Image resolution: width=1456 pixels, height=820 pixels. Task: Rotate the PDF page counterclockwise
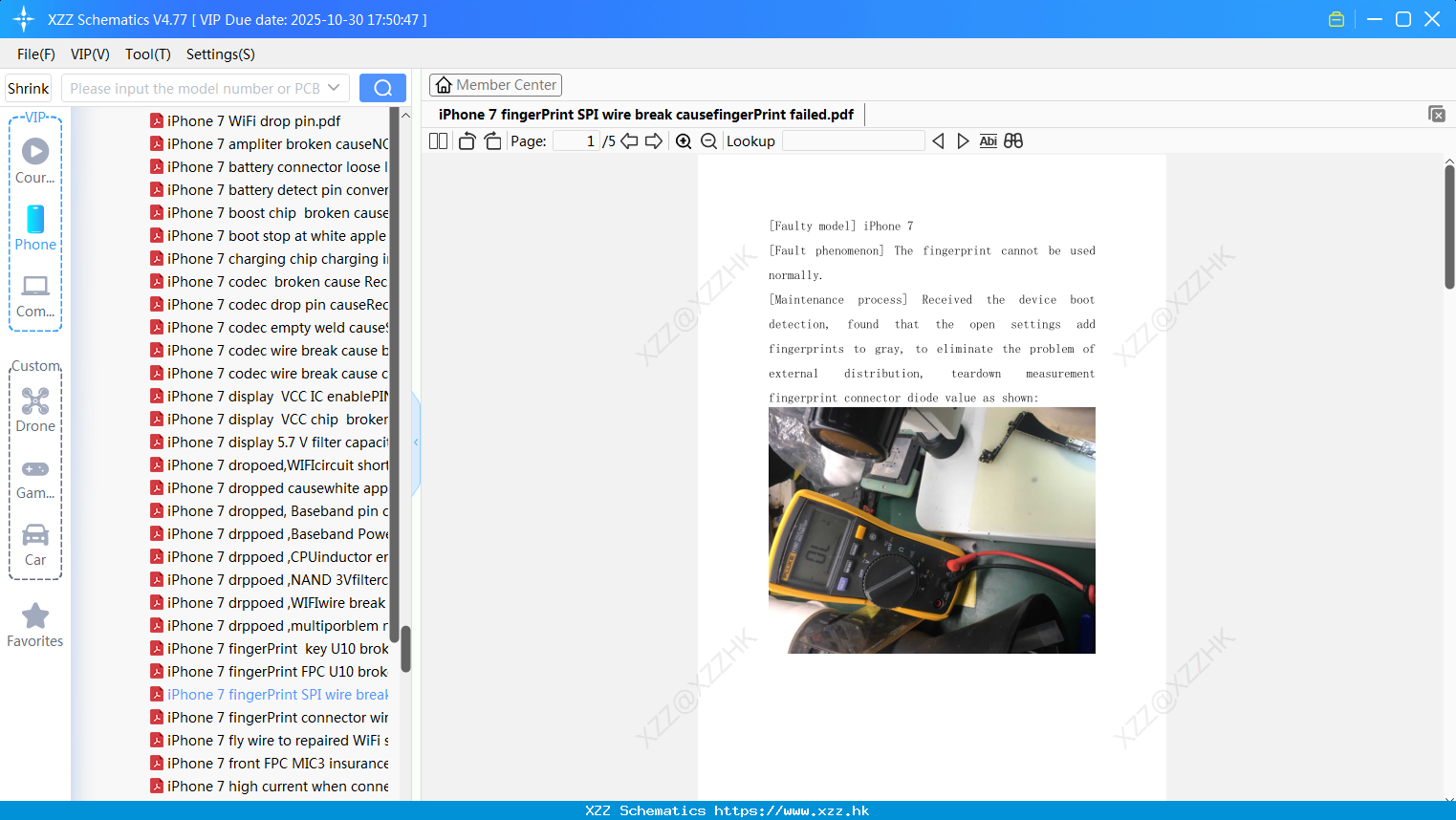point(467,141)
